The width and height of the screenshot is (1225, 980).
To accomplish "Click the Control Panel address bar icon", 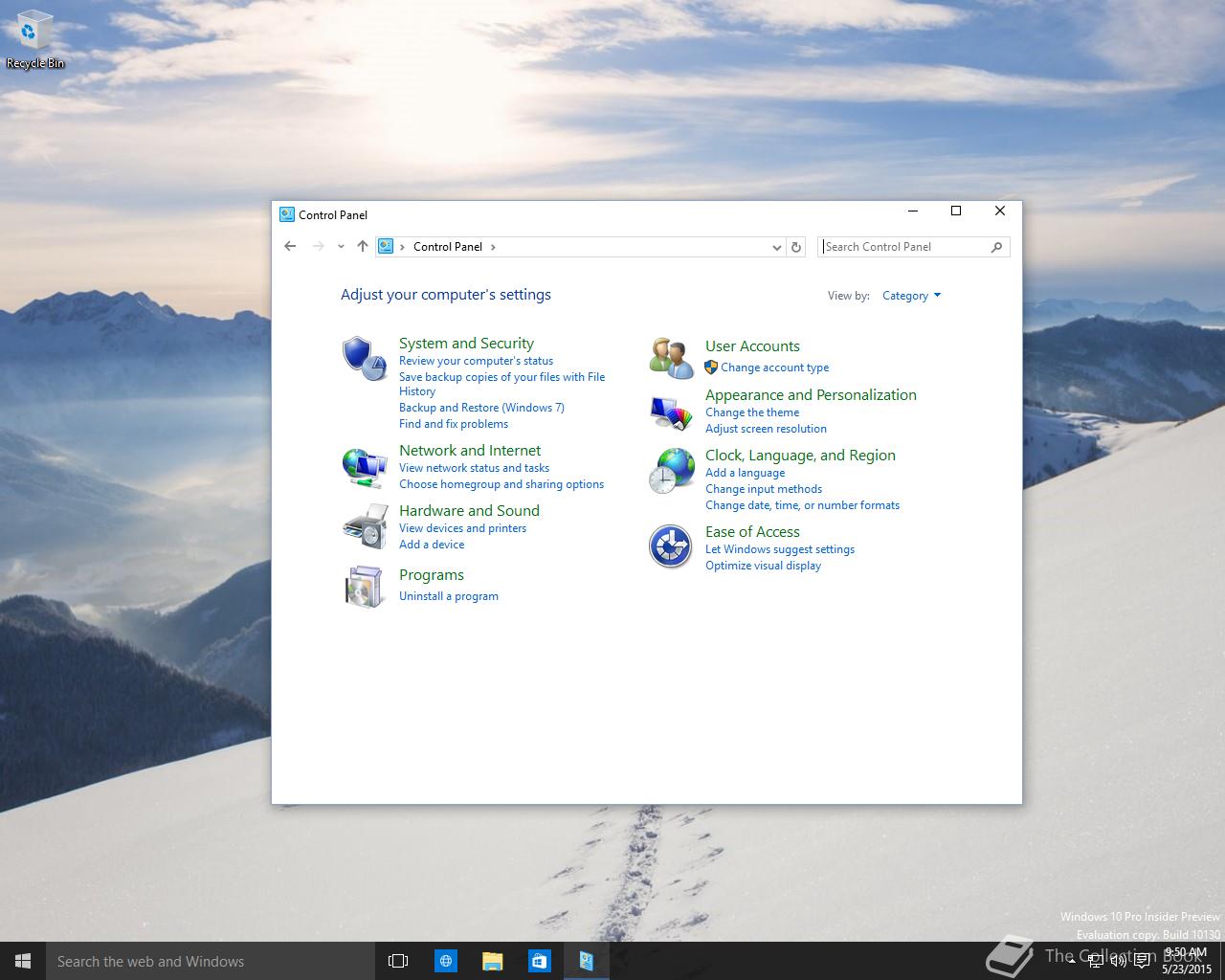I will pos(386,246).
